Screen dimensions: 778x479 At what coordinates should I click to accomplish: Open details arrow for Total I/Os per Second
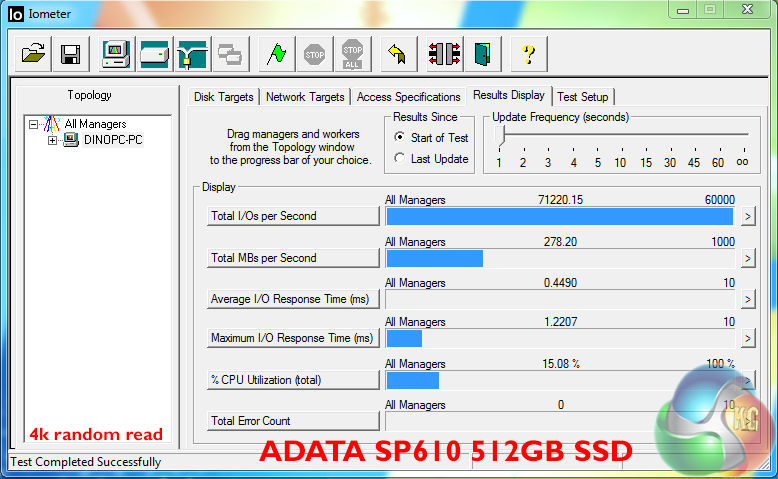coord(748,217)
